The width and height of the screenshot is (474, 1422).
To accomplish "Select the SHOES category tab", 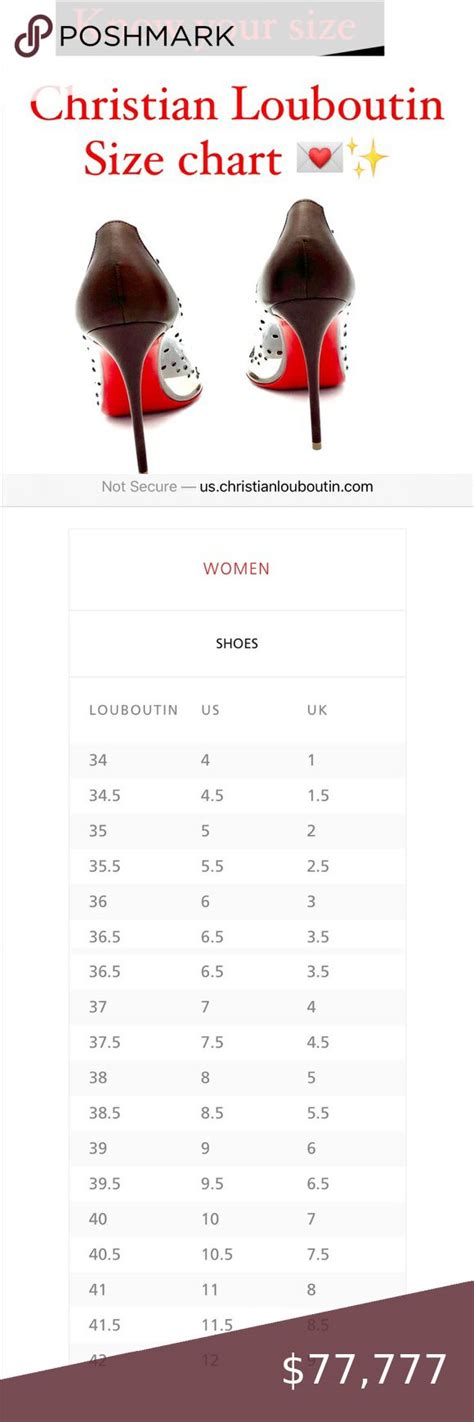I will coord(237,643).
